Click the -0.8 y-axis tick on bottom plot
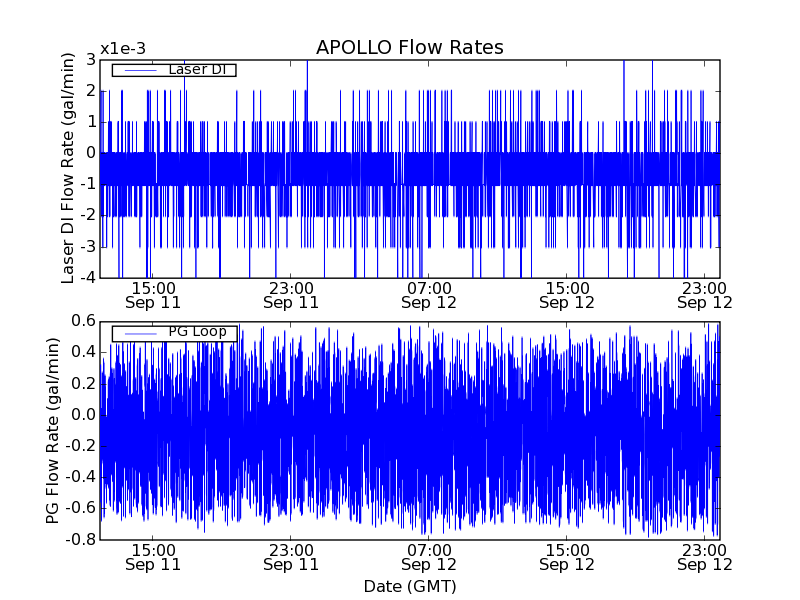This screenshot has height=600, width=800. [x=81, y=539]
